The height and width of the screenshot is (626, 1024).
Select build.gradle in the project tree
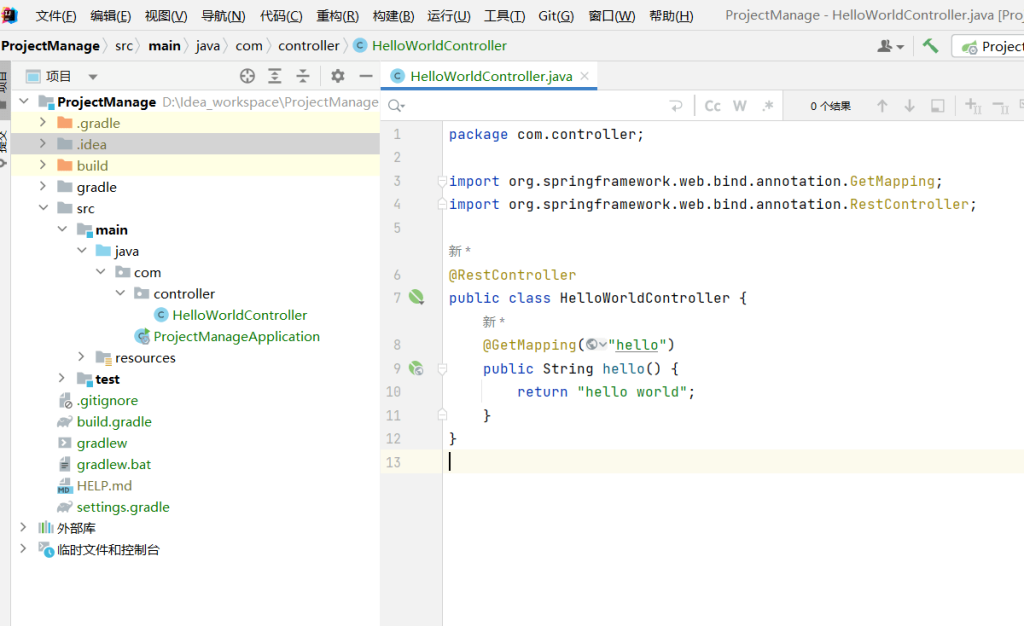tap(114, 422)
